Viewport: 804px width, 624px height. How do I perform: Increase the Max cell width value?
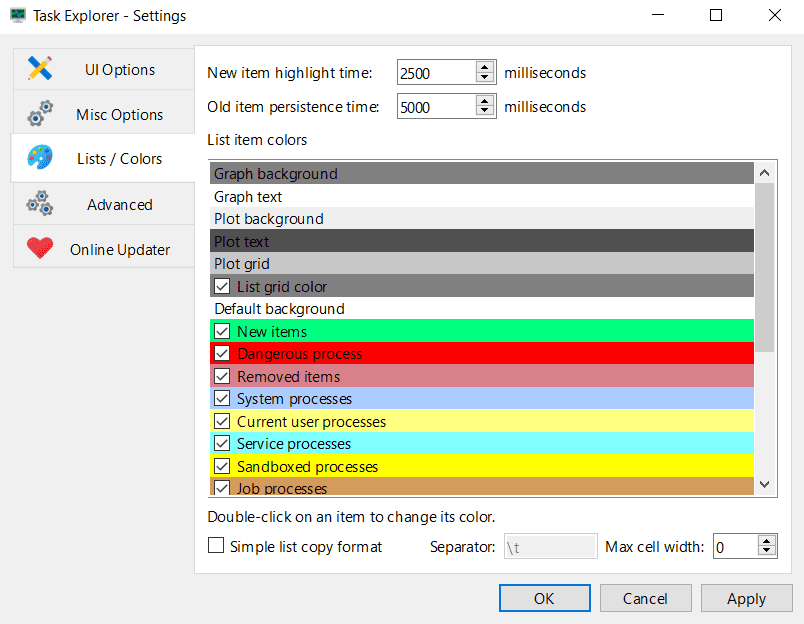coord(767,541)
